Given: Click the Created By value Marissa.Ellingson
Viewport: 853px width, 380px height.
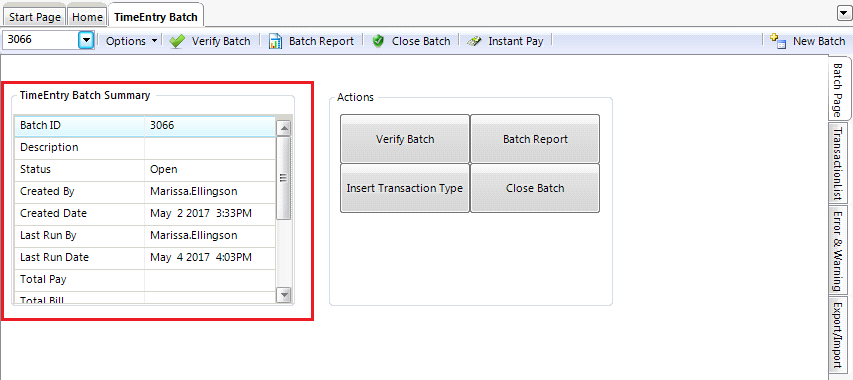Looking at the screenshot, I should pos(194,191).
